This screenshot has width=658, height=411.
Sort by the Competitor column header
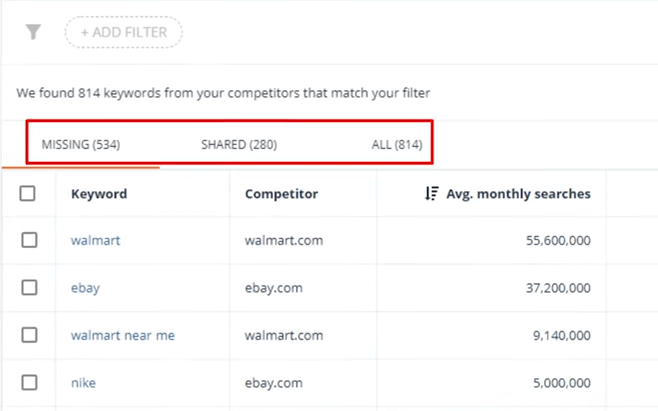point(281,194)
